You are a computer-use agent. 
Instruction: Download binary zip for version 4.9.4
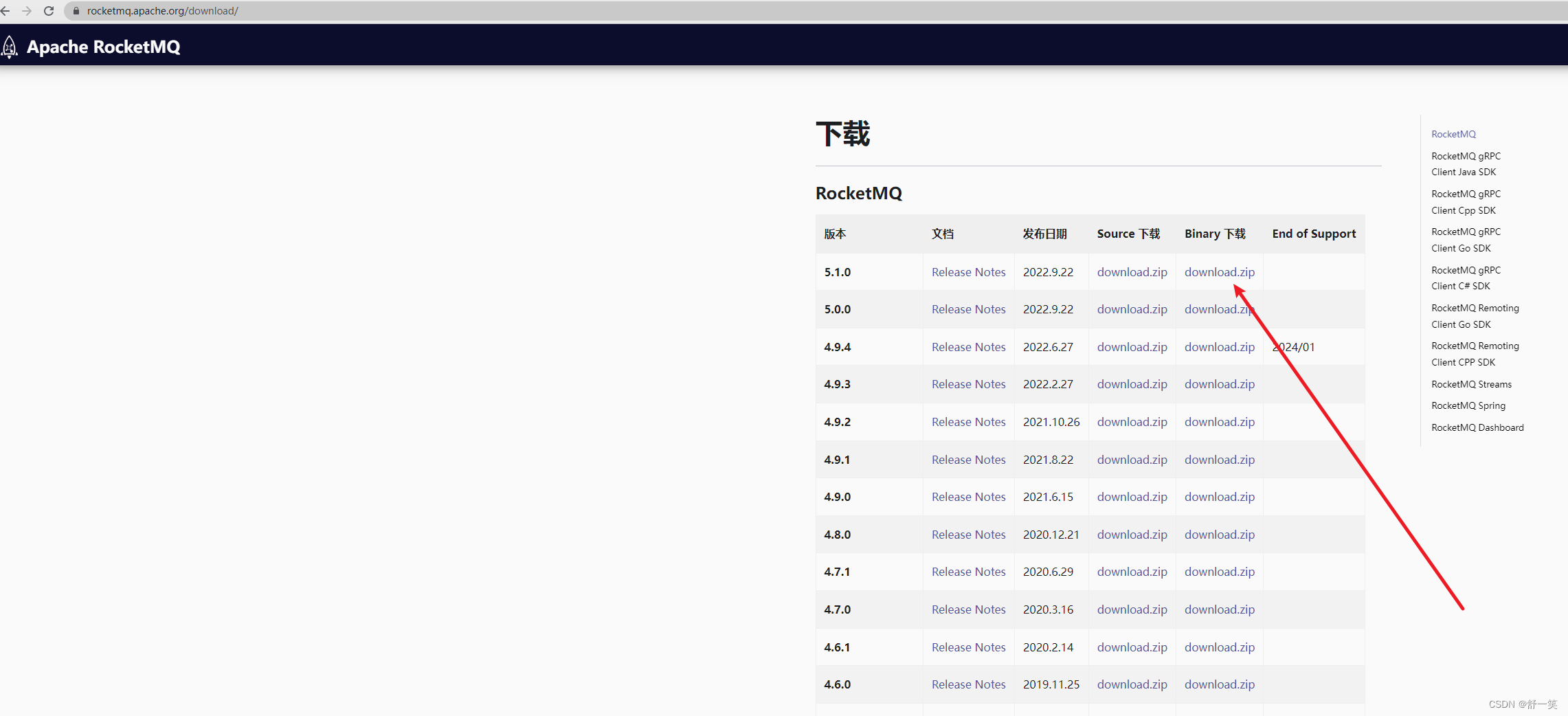[x=1219, y=347]
